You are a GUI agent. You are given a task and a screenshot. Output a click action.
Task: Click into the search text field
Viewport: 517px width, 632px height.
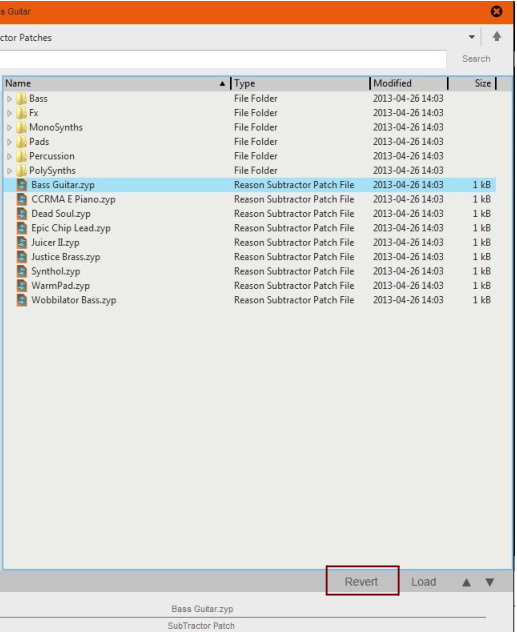coord(222,60)
